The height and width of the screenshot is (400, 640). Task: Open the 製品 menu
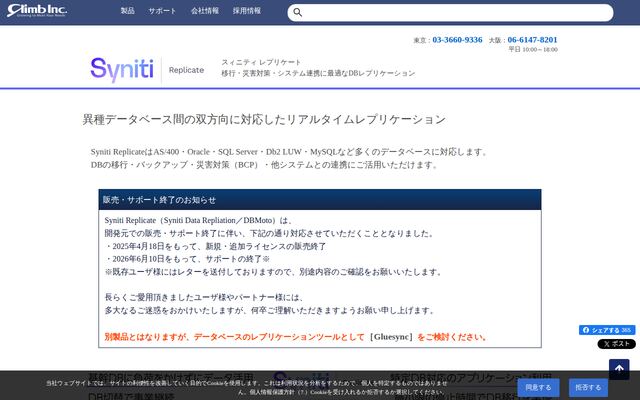click(x=127, y=11)
